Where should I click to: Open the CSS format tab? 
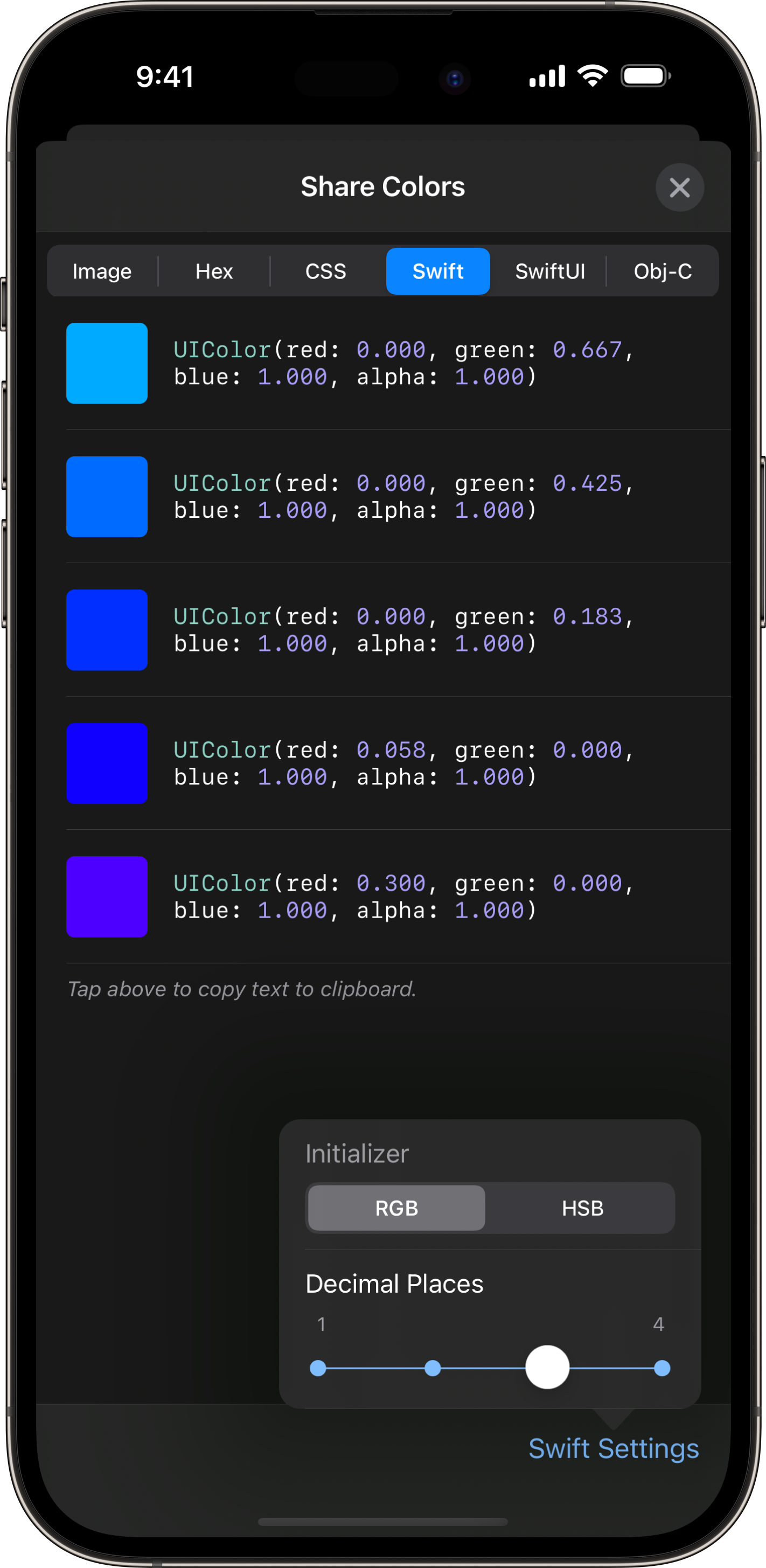[x=325, y=272]
